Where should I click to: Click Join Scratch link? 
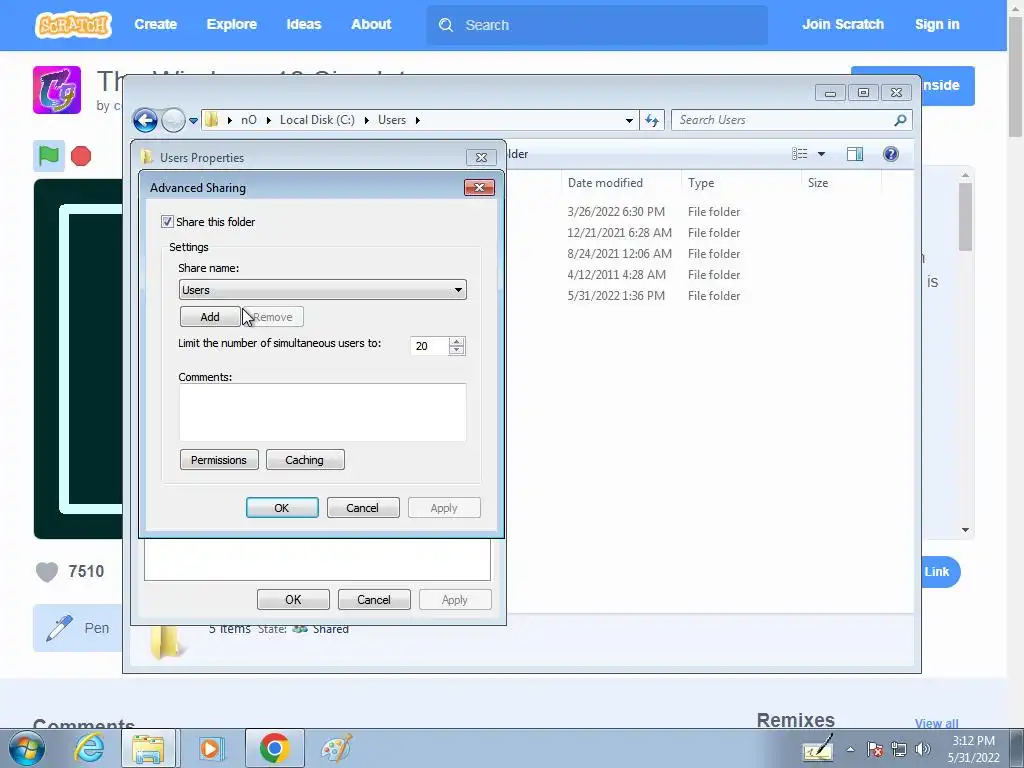click(x=842, y=24)
